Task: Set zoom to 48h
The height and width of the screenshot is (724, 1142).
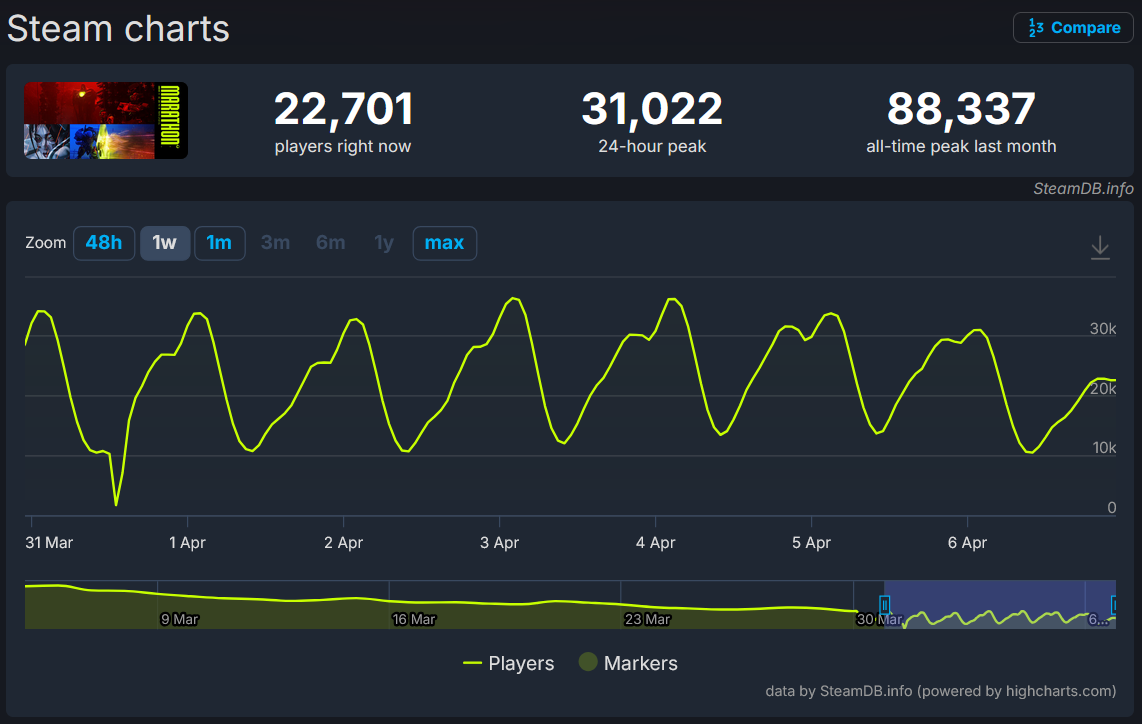Action: pyautogui.click(x=103, y=243)
